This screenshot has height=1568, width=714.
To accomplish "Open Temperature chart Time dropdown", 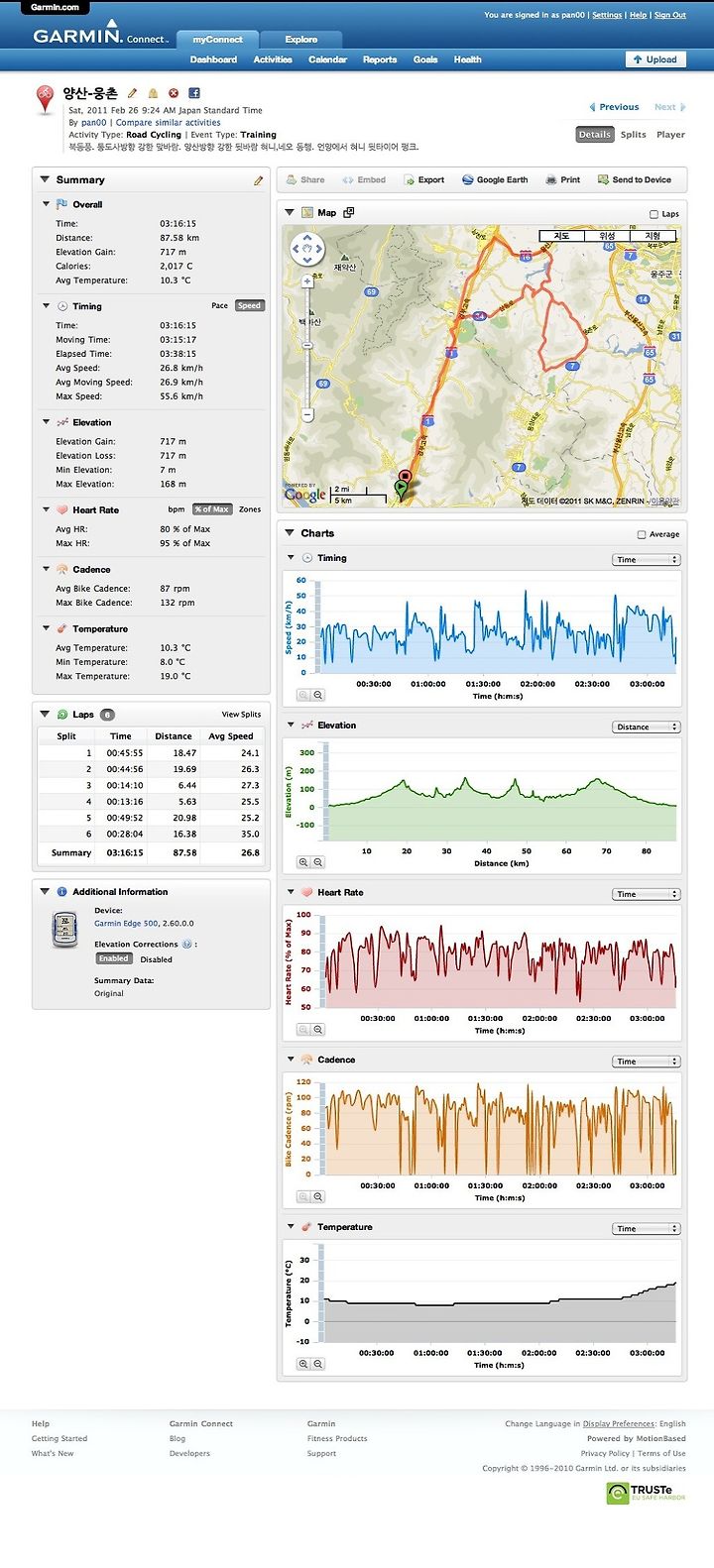I will [646, 1229].
